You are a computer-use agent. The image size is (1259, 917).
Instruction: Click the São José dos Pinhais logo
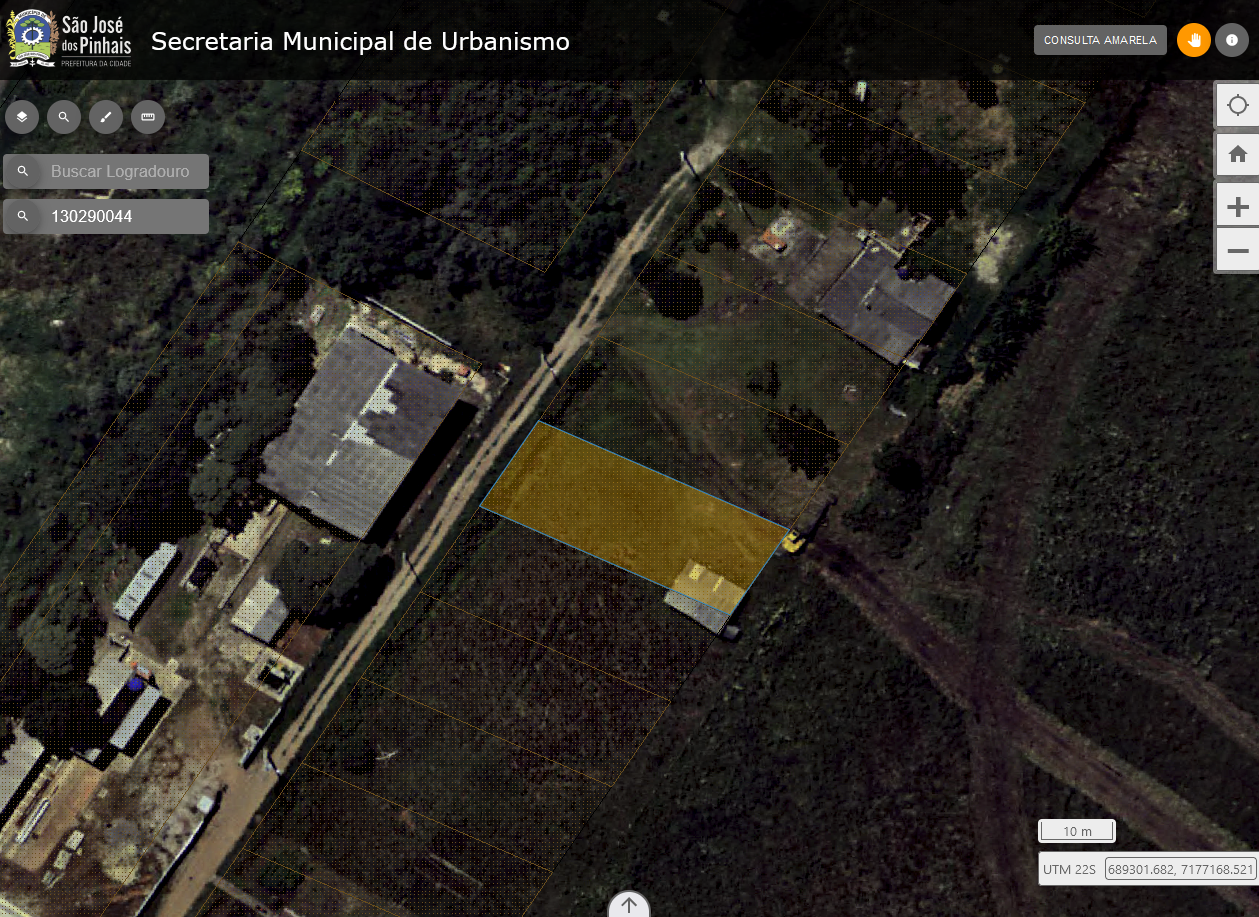click(x=70, y=40)
